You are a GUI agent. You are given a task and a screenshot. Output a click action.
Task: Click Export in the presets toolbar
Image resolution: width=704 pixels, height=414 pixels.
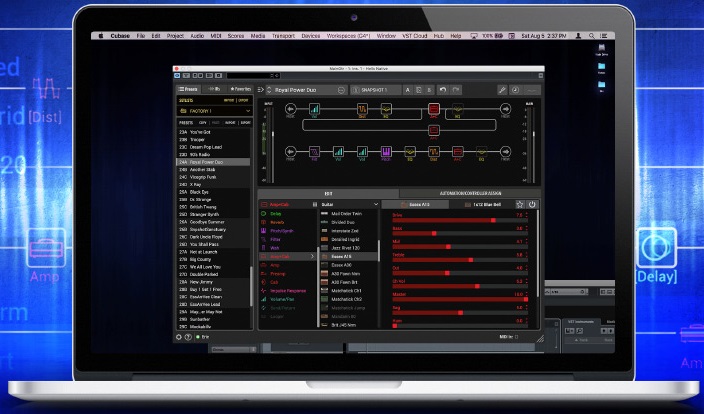click(246, 122)
